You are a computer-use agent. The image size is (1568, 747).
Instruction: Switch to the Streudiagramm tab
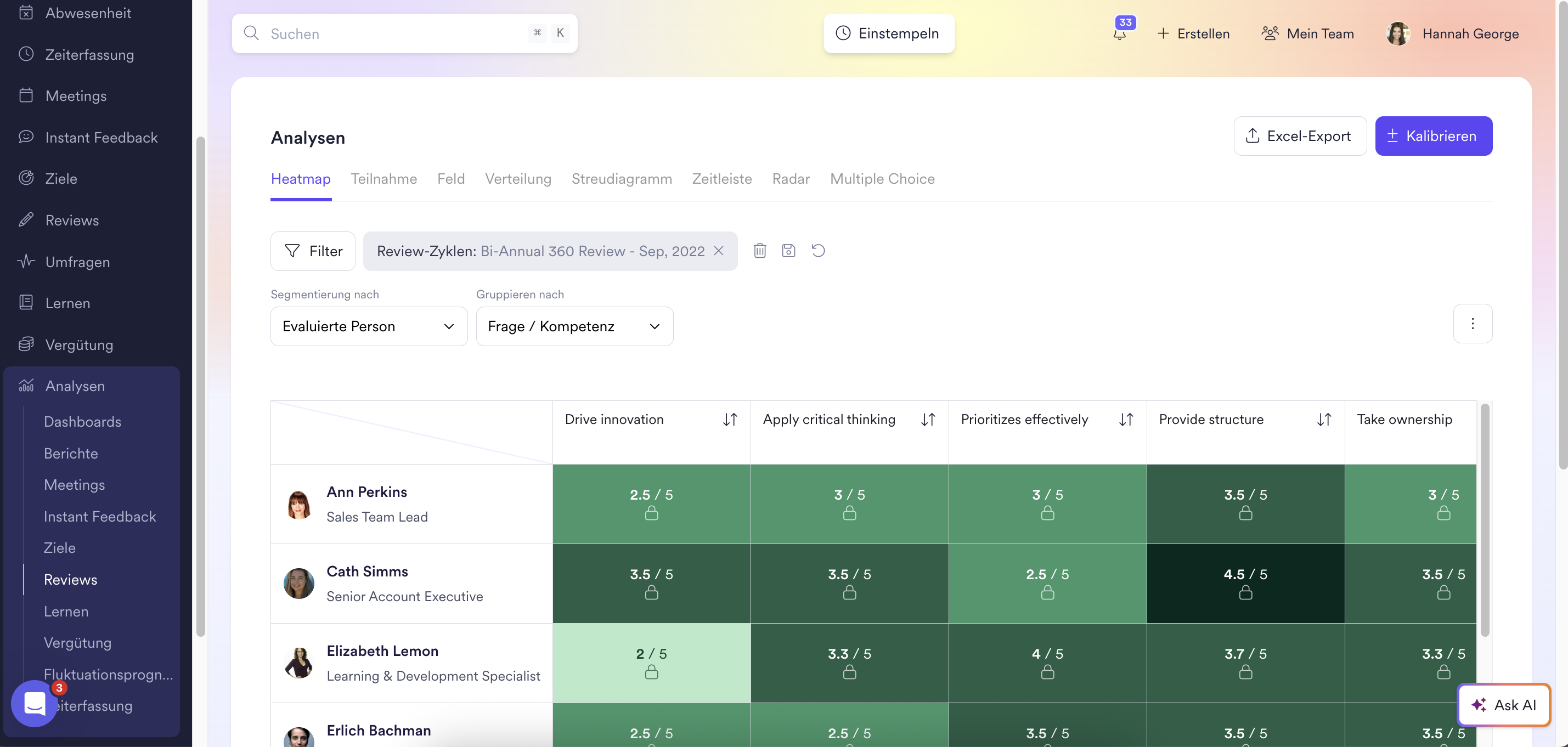click(621, 179)
